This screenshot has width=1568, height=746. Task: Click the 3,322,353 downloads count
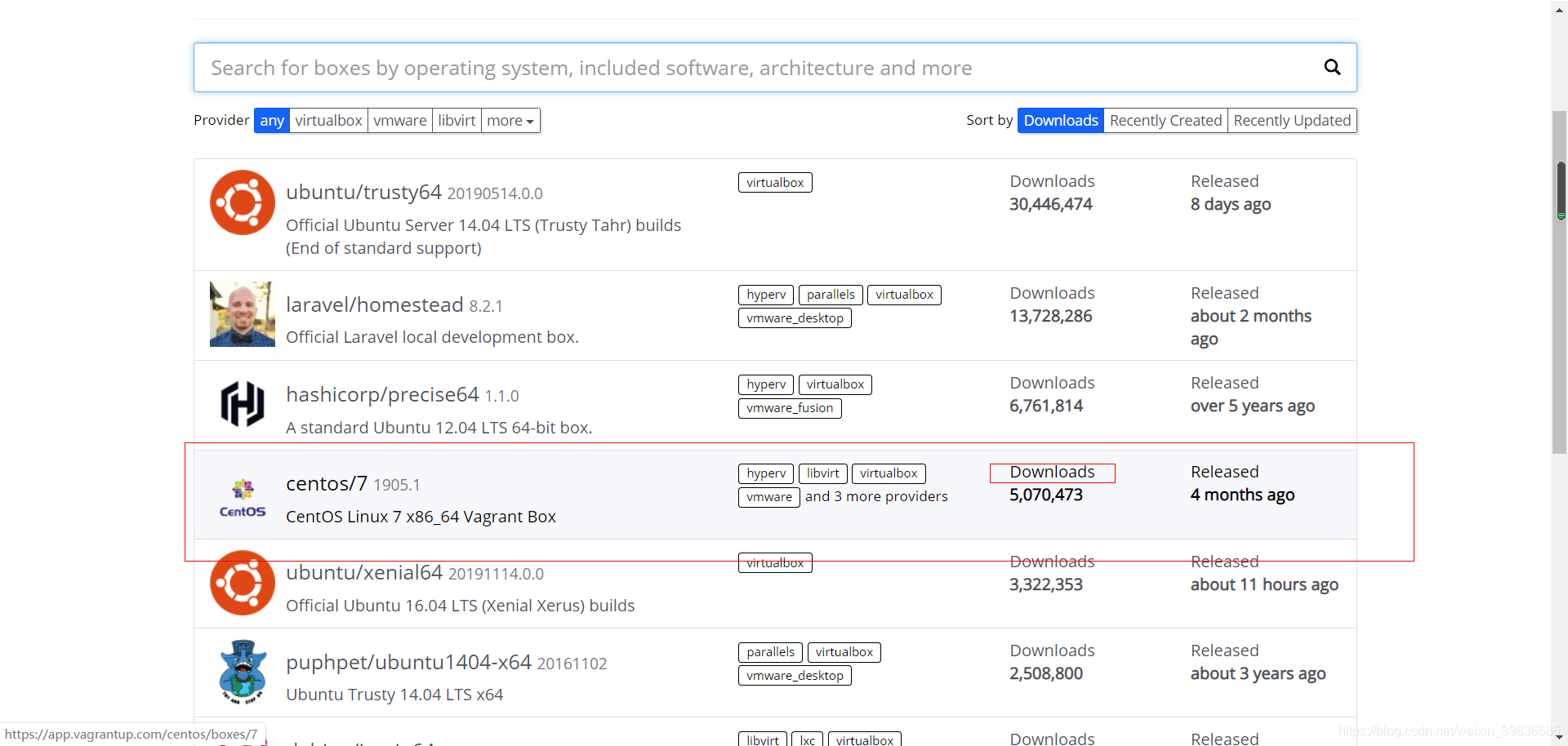[x=1046, y=584]
